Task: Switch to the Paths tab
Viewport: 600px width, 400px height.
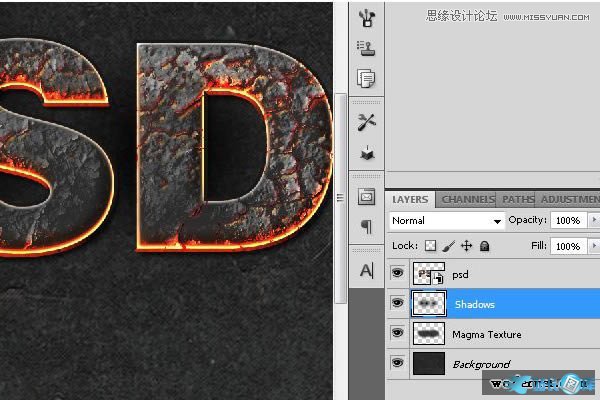Action: (517, 200)
